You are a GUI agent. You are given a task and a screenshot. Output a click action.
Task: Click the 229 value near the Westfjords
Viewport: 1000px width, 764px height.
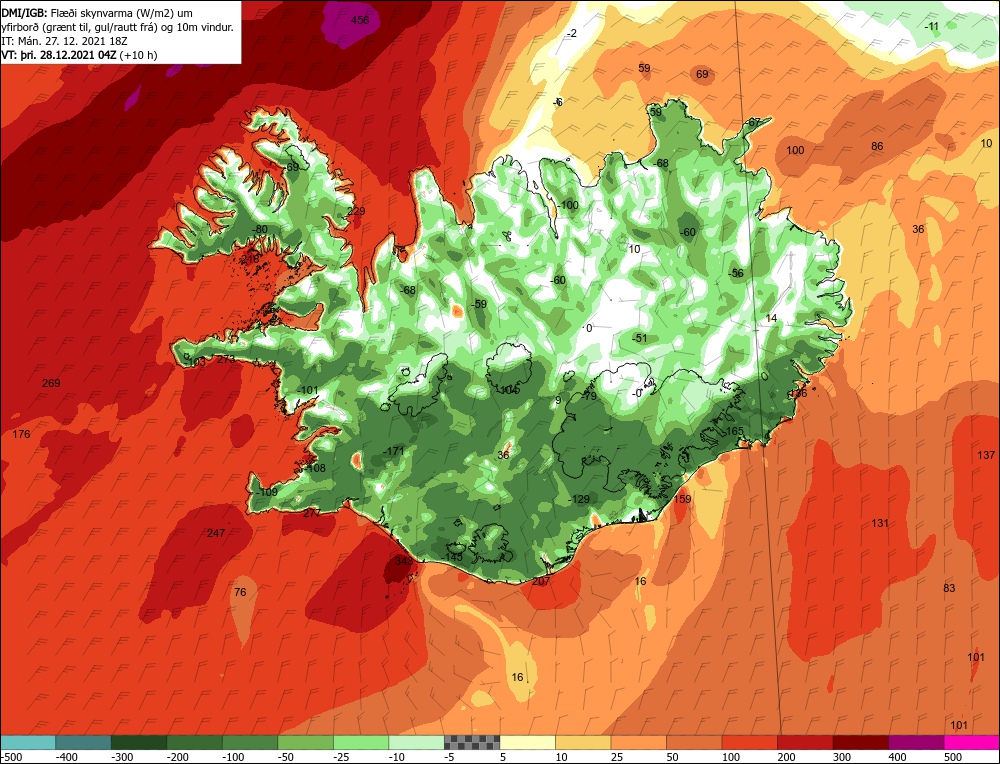[x=357, y=211]
